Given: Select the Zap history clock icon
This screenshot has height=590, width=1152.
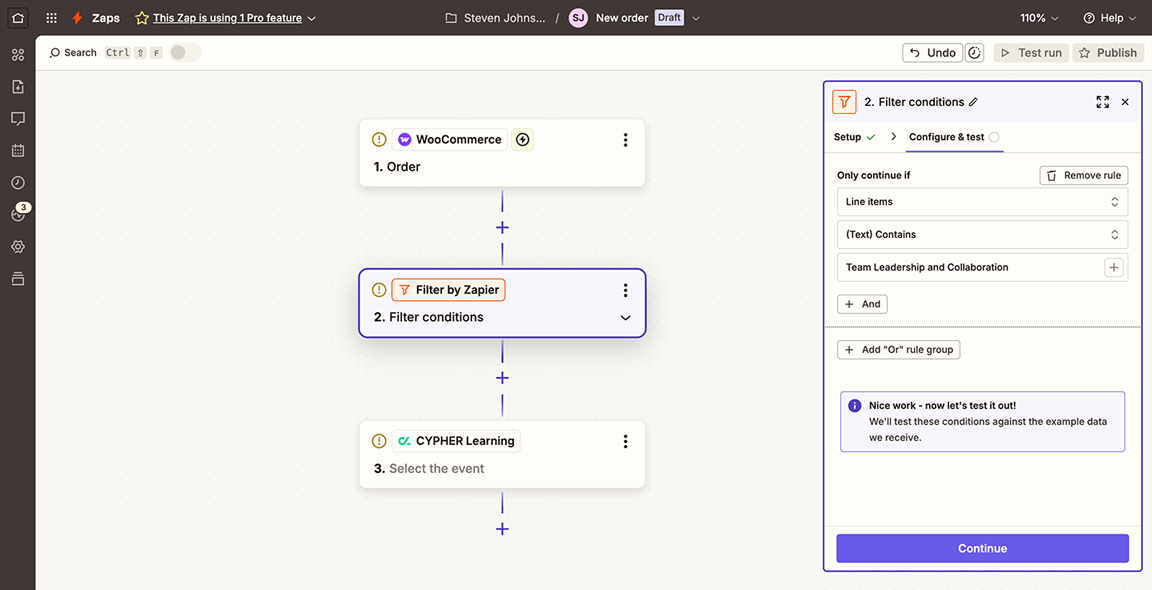Looking at the screenshot, I should pyautogui.click(x=17, y=182).
